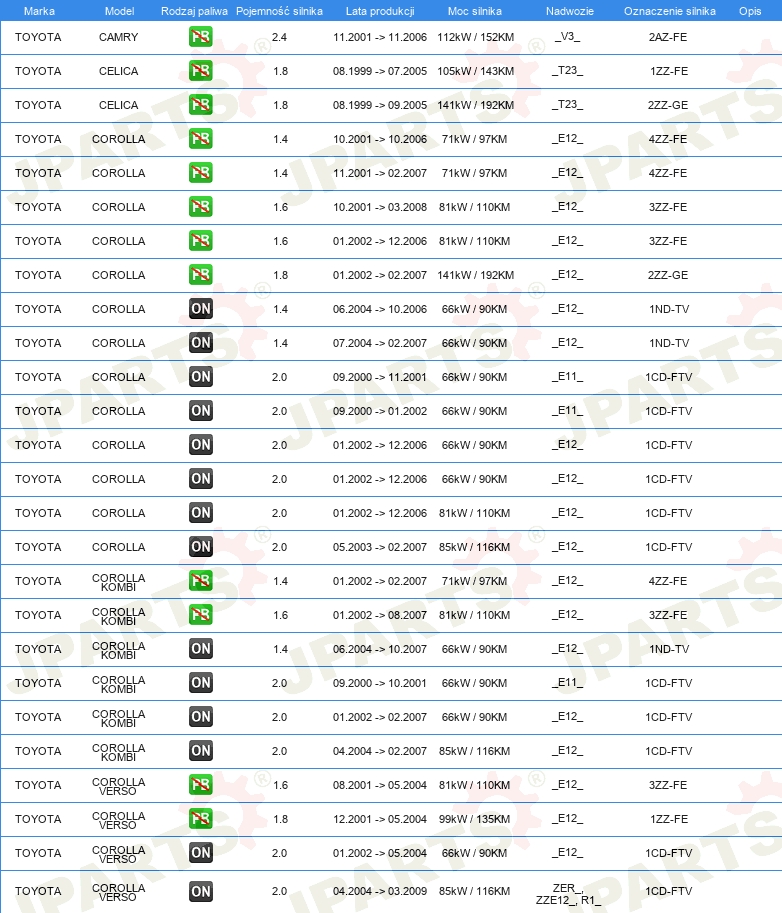Click petrol icon for CELICA 105kW / 143KM
Image resolution: width=782 pixels, height=913 pixels.
click(x=200, y=71)
